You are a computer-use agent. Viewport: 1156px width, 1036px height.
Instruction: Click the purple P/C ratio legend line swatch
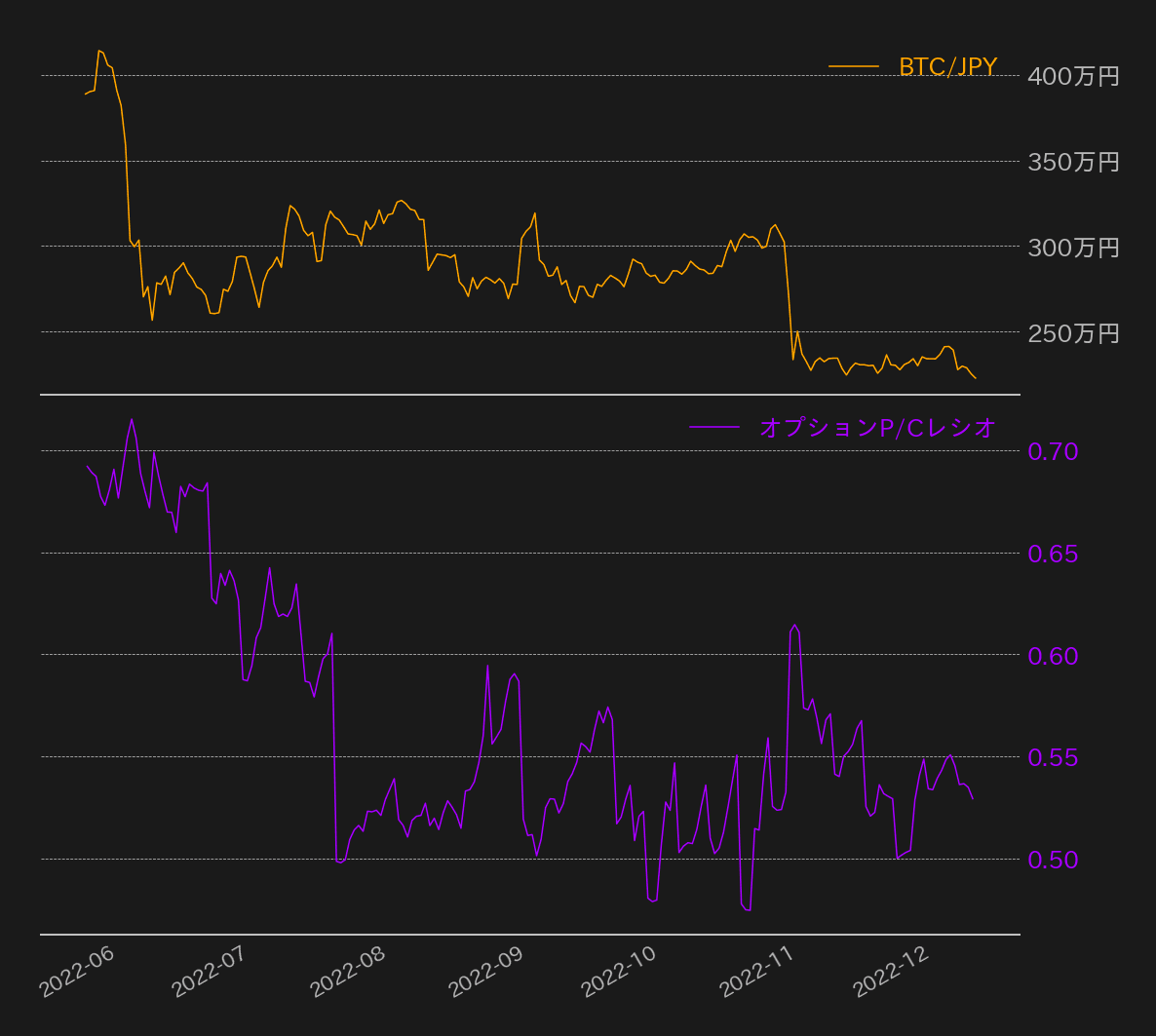click(x=714, y=427)
